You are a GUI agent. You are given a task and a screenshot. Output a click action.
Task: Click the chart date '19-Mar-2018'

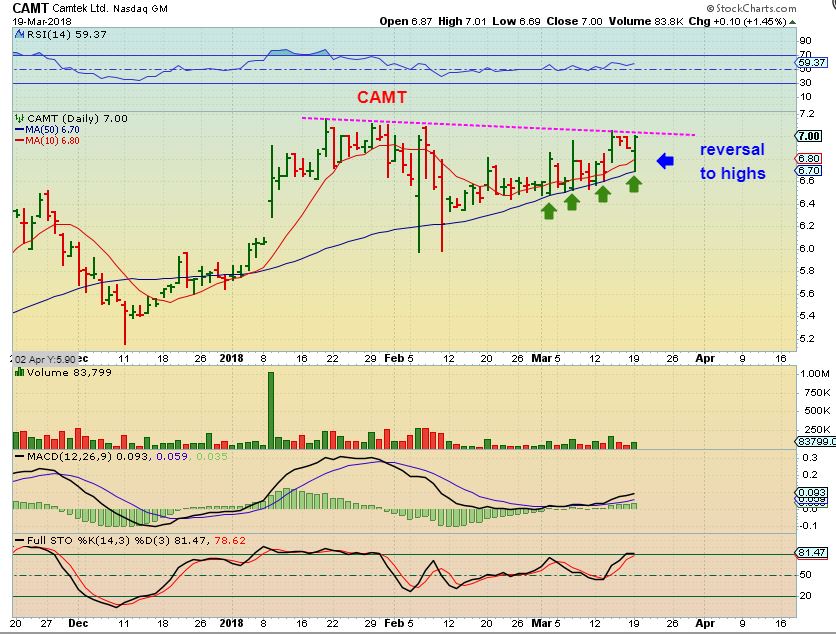[42, 22]
